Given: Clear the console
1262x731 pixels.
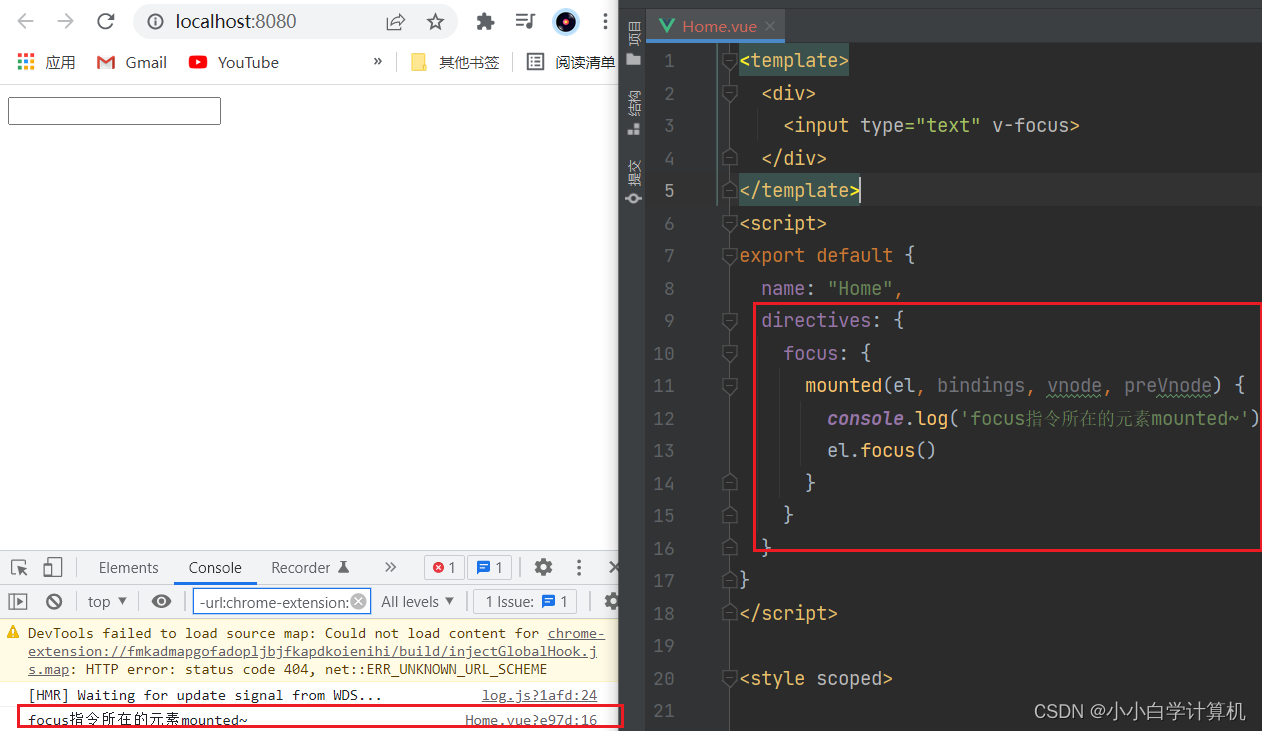Looking at the screenshot, I should pos(54,601).
